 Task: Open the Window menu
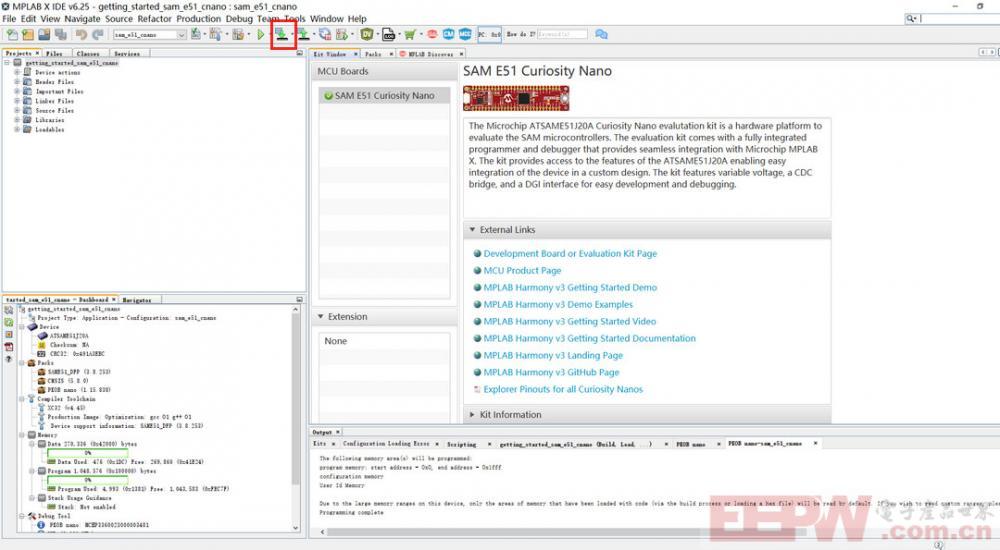327,19
